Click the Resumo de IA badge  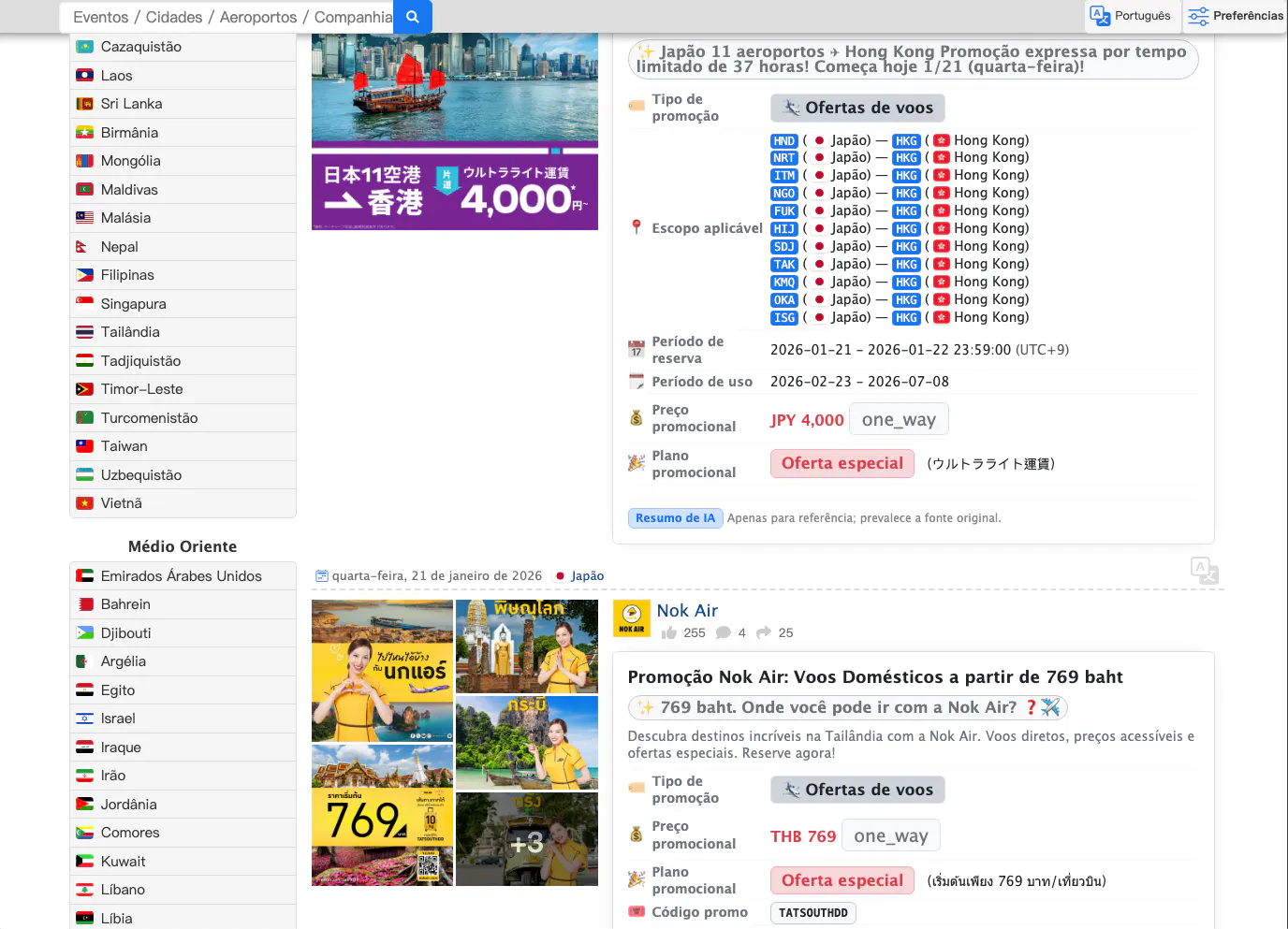pos(675,518)
